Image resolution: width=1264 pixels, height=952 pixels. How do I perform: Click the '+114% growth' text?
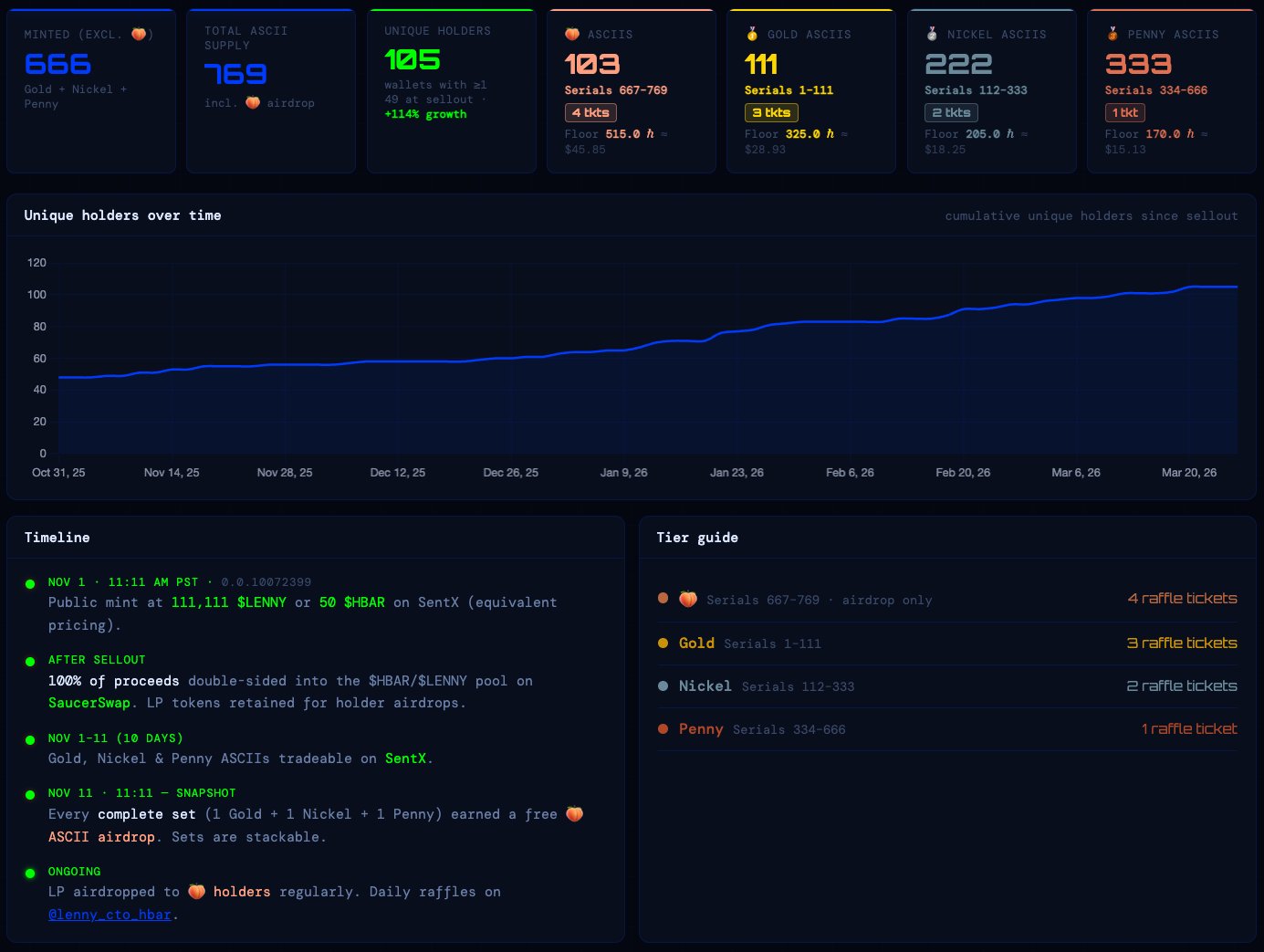coord(425,114)
